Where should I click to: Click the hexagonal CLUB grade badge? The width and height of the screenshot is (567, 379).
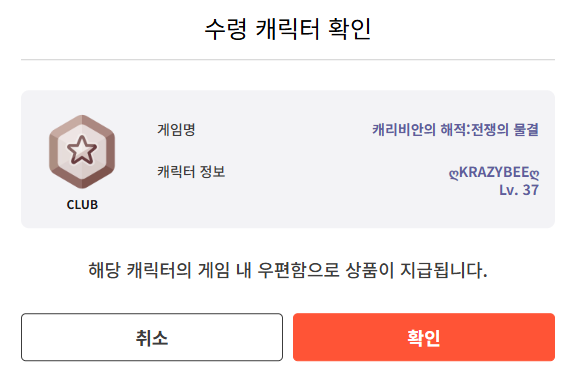(82, 152)
